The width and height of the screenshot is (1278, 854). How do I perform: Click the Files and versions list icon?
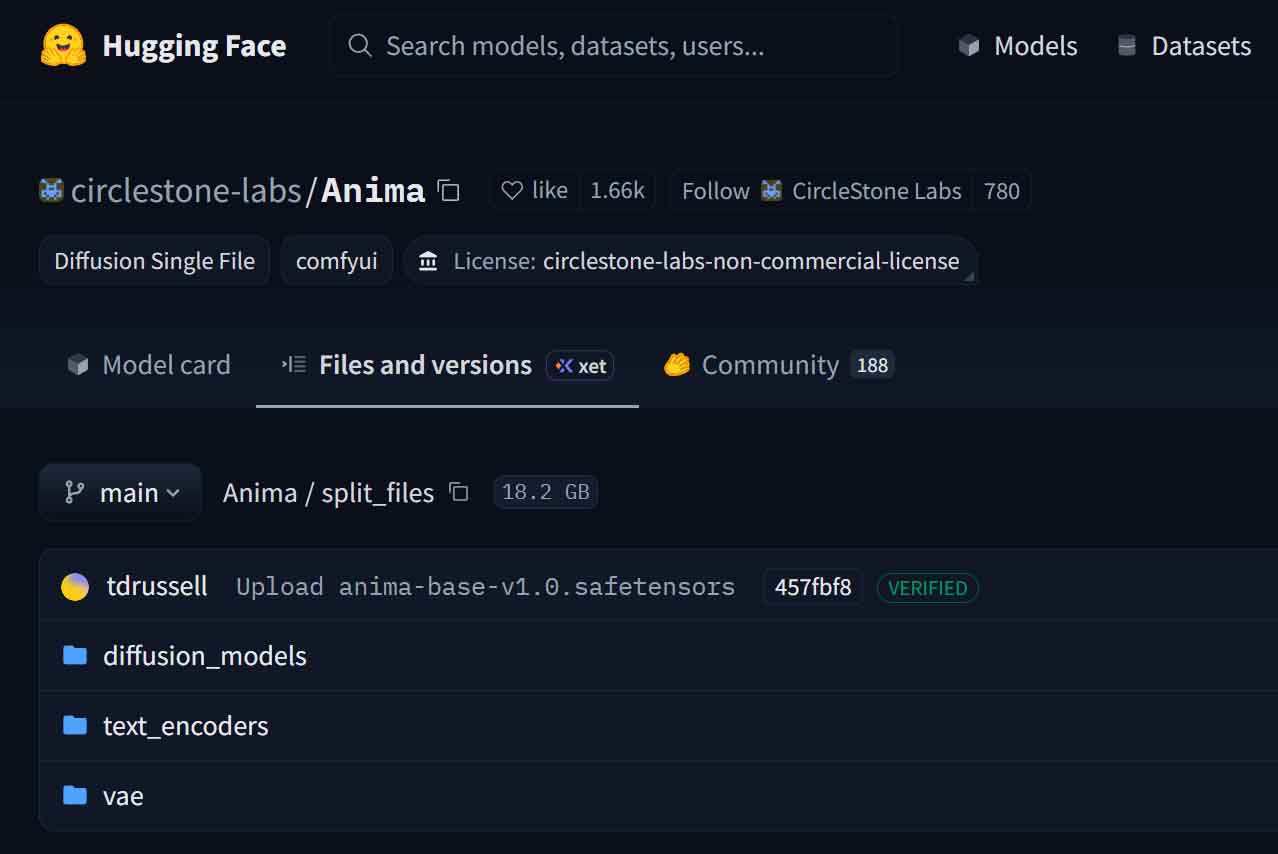pyautogui.click(x=294, y=365)
